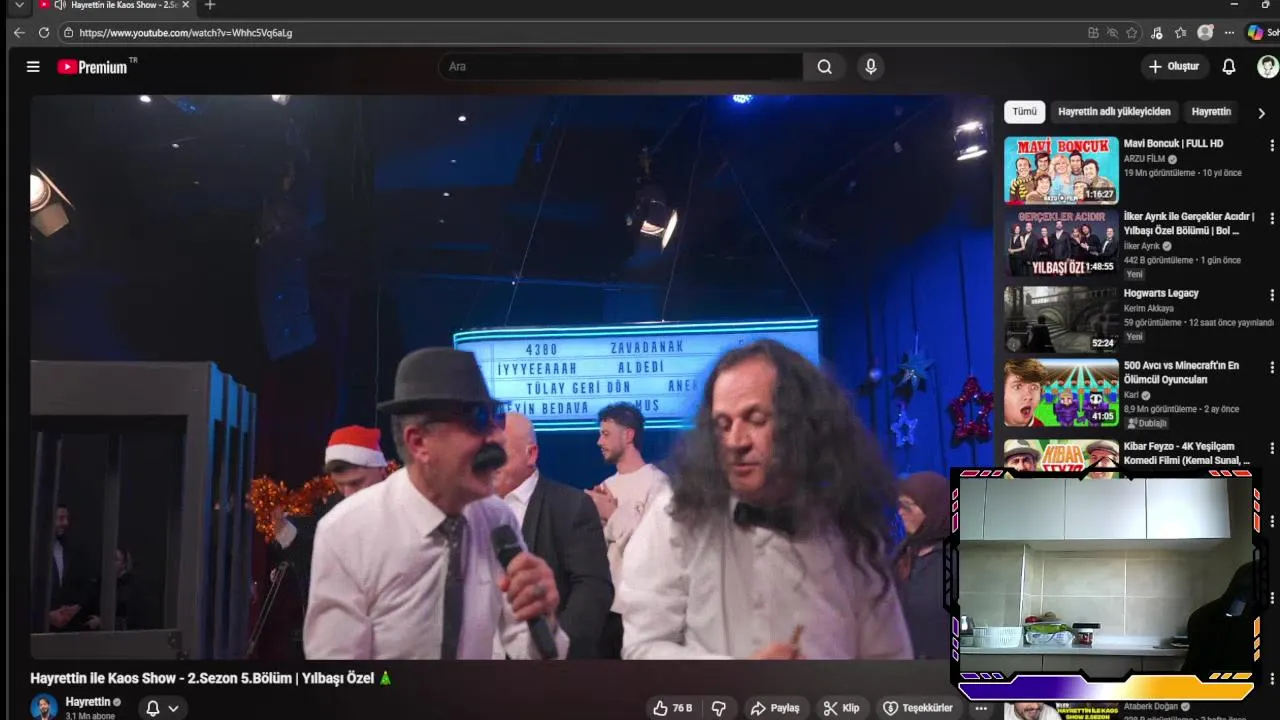
Task: Open 500 Avcı vs Minecraft video title
Action: pyautogui.click(x=1181, y=373)
